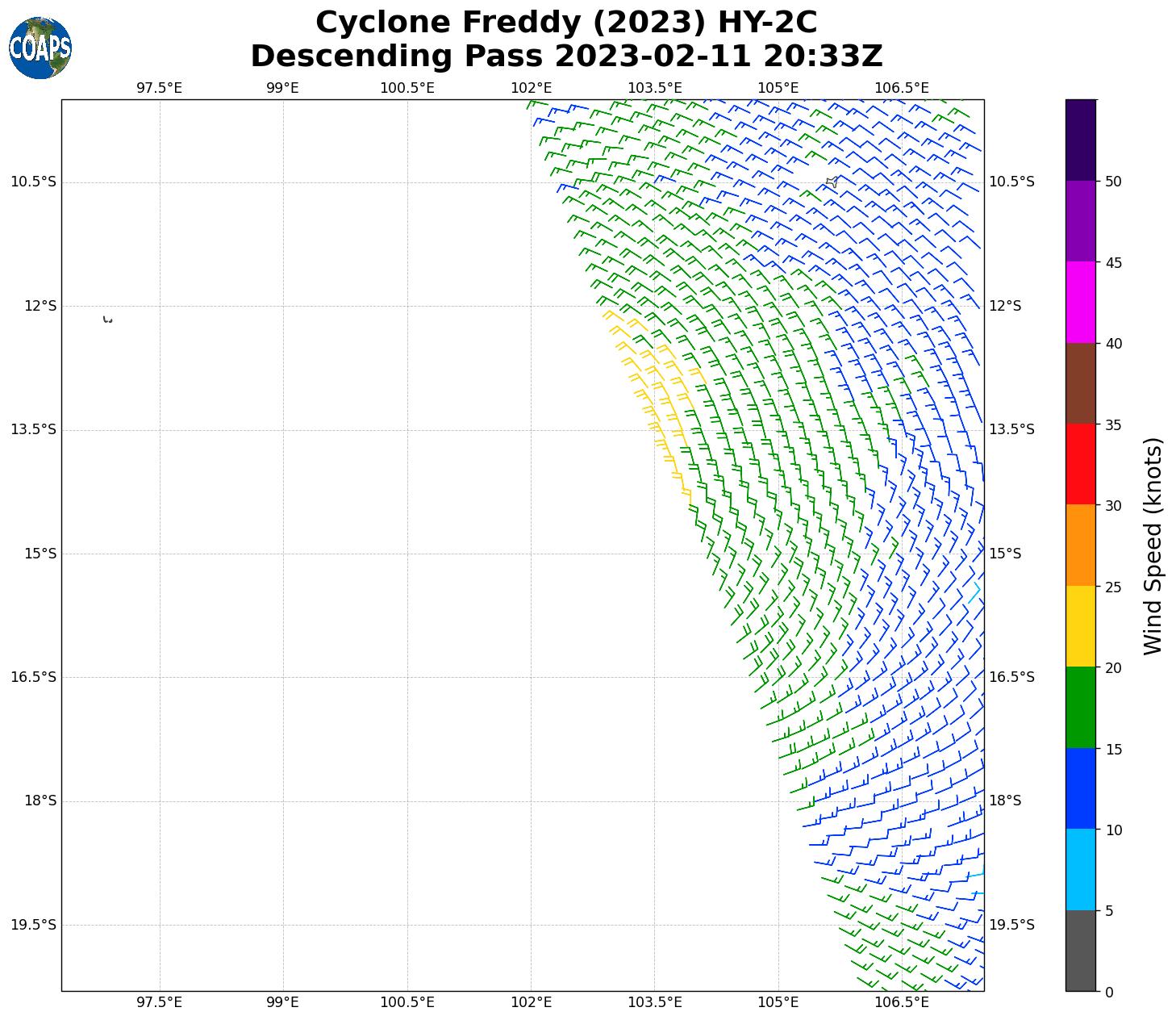Screen dimensions: 1176x1020
Task: Click the yellow wind barb cluster
Action: pos(653,395)
